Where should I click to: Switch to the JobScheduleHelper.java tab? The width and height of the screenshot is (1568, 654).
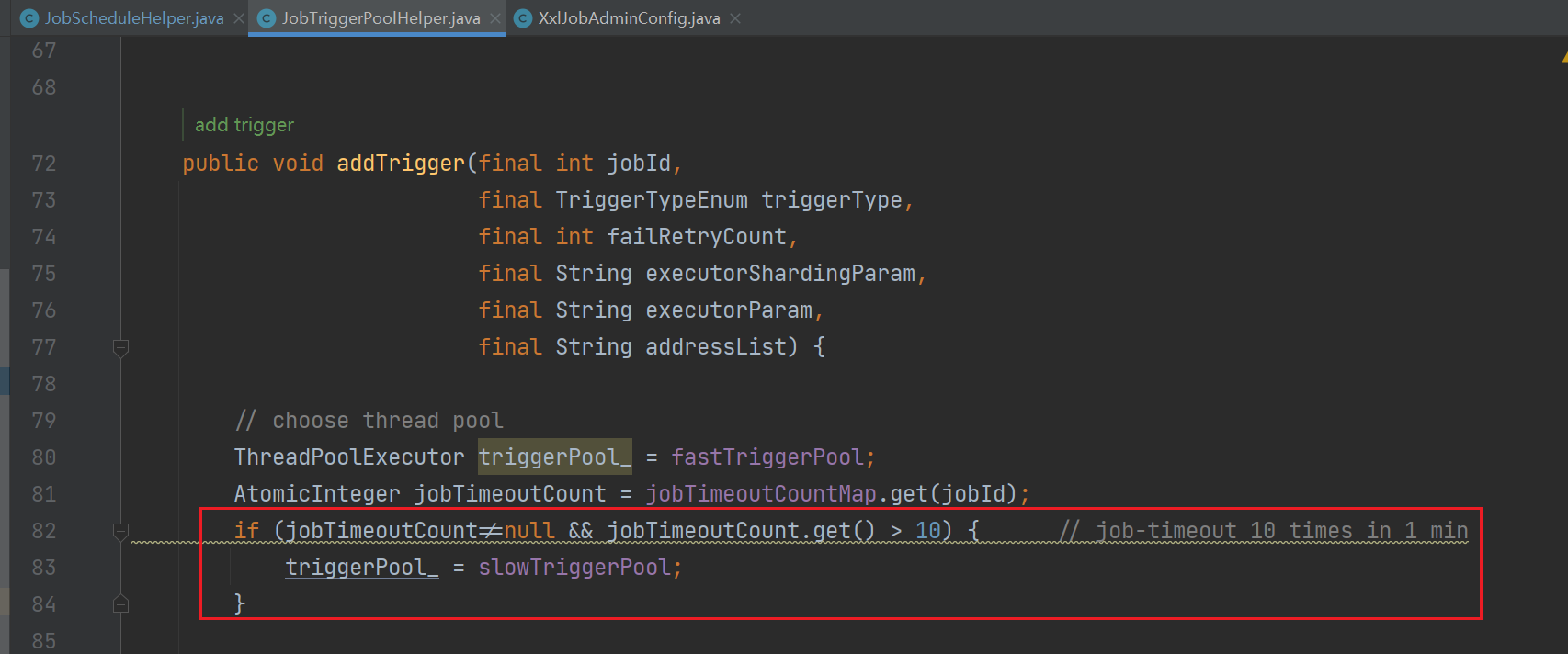click(134, 18)
